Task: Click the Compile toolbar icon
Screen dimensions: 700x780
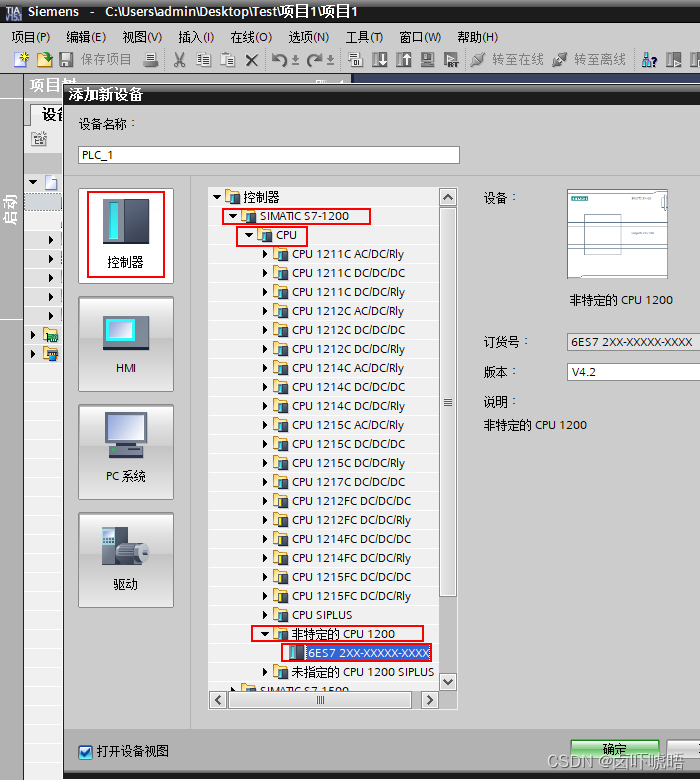Action: pos(355,60)
